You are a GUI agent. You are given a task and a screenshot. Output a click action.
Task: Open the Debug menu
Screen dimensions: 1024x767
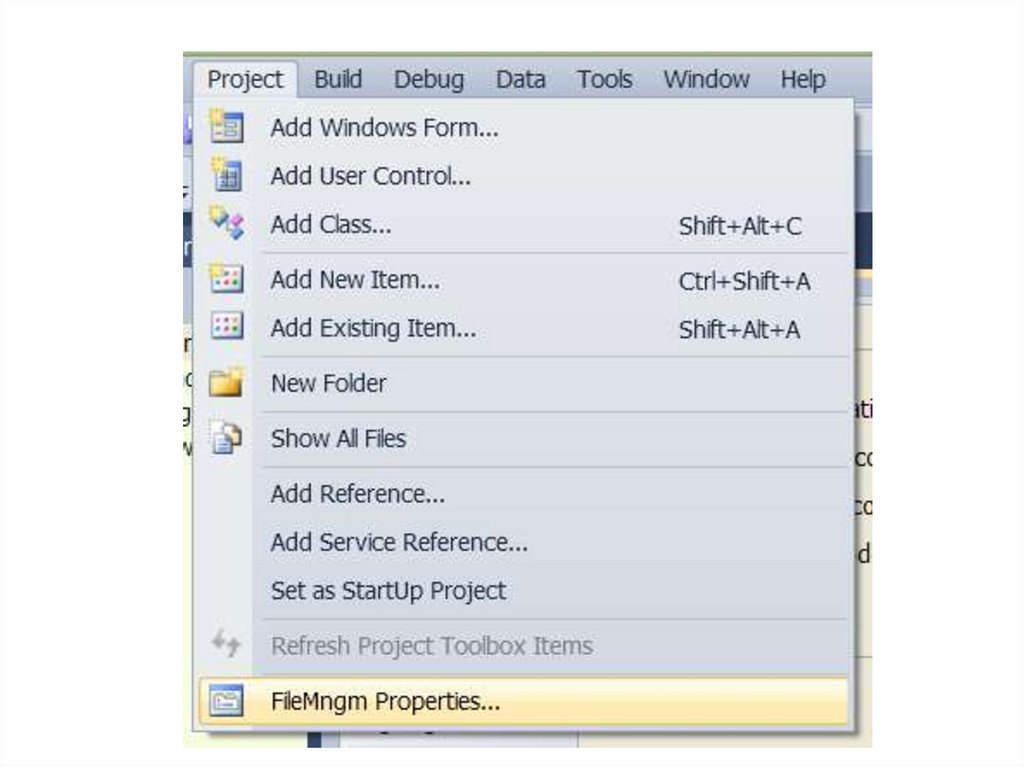point(428,79)
